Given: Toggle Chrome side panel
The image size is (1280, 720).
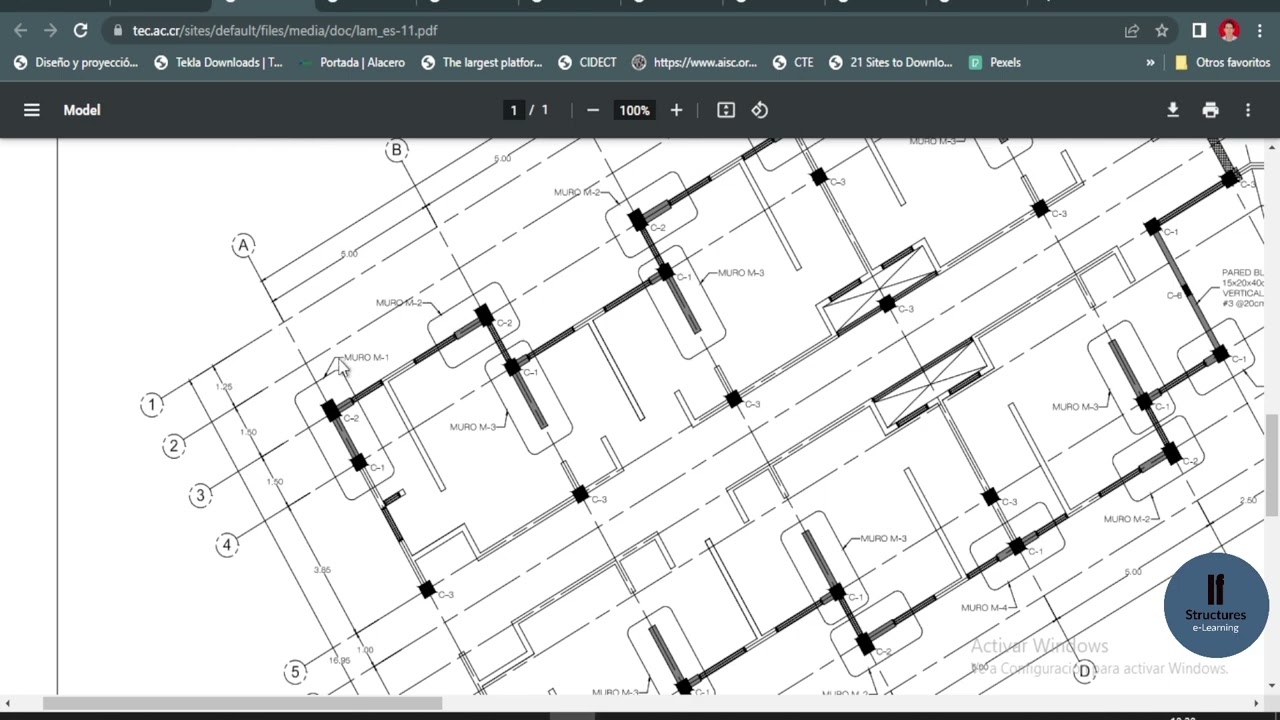Looking at the screenshot, I should tap(1199, 31).
